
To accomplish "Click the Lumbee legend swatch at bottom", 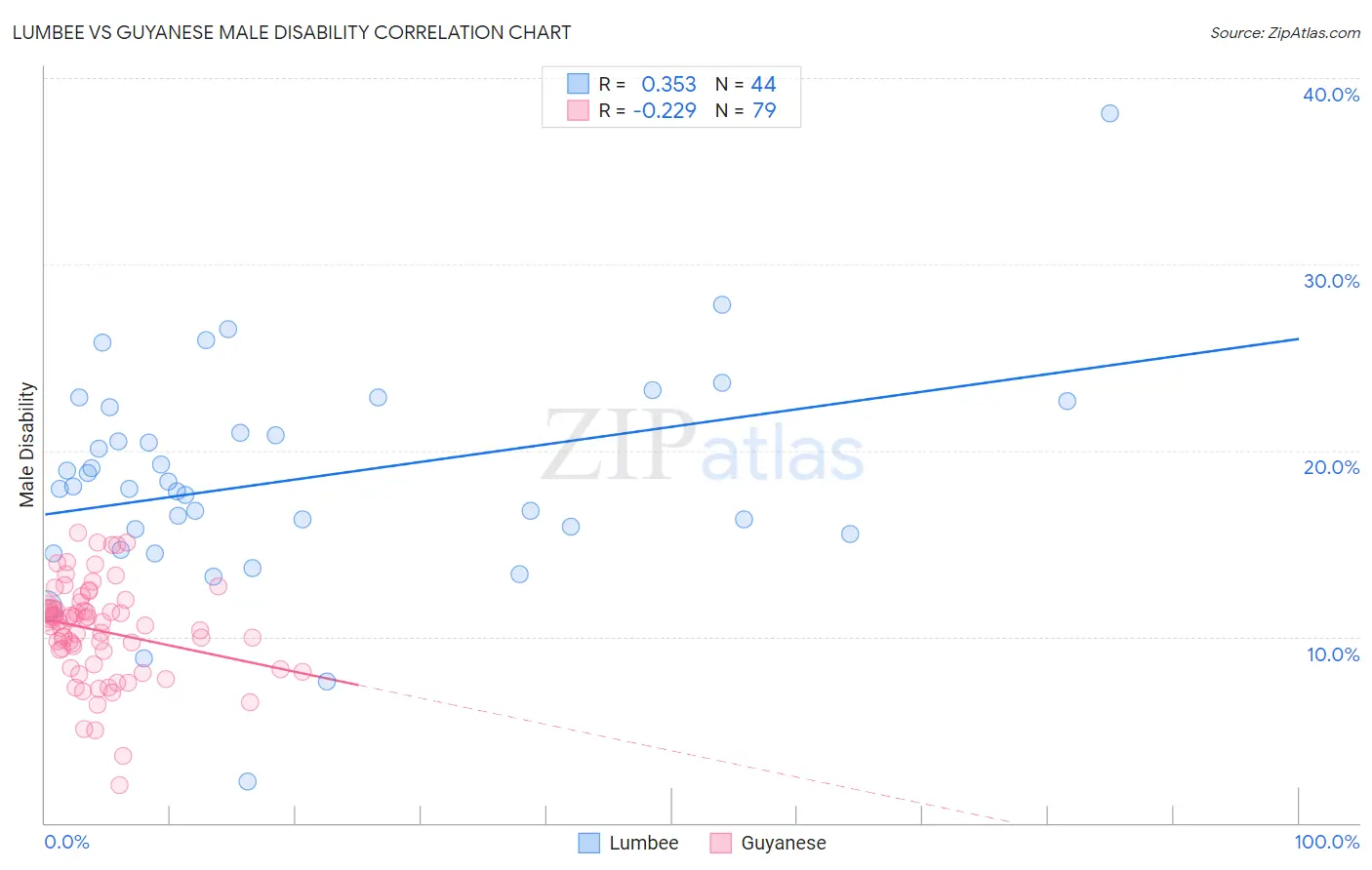I will click(588, 843).
